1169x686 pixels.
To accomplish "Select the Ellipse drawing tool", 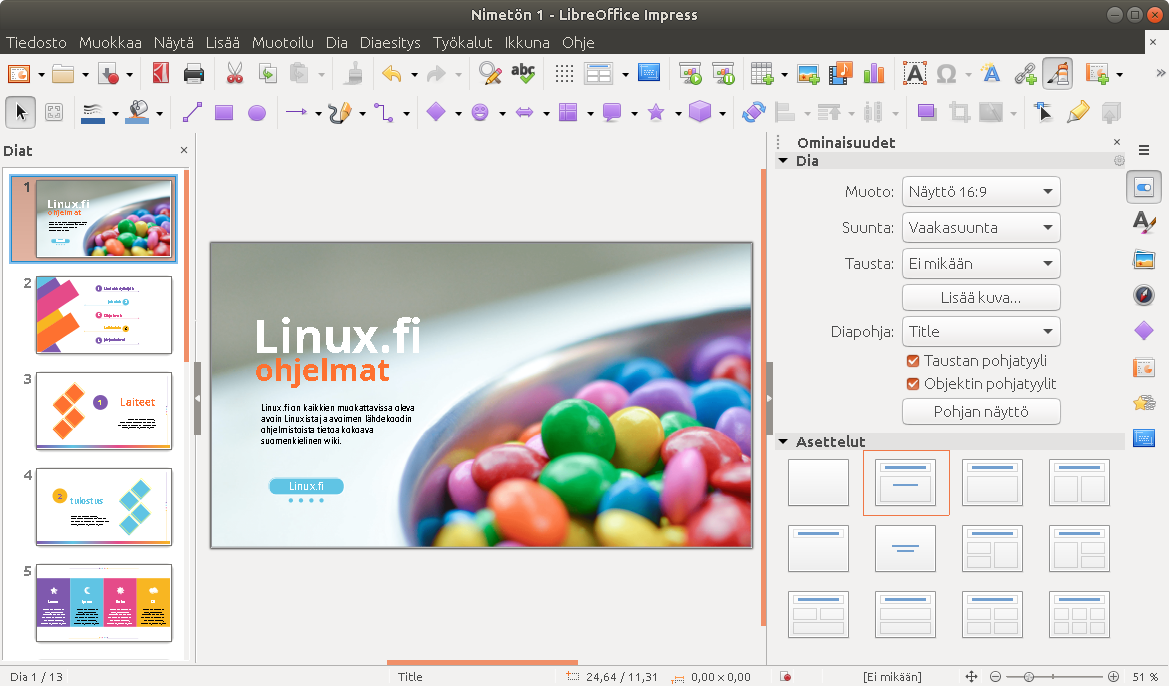I will tap(257, 113).
